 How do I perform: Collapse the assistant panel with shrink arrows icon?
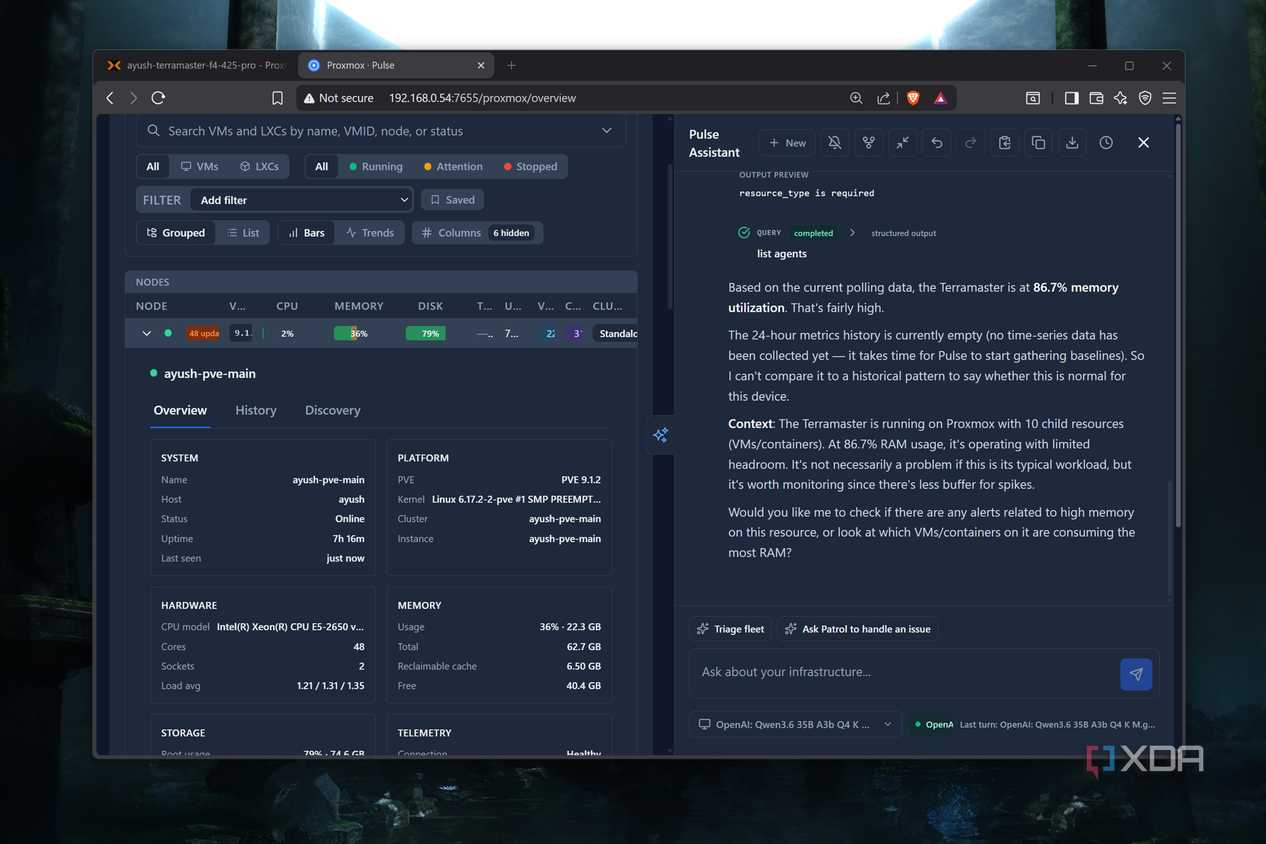pos(902,143)
